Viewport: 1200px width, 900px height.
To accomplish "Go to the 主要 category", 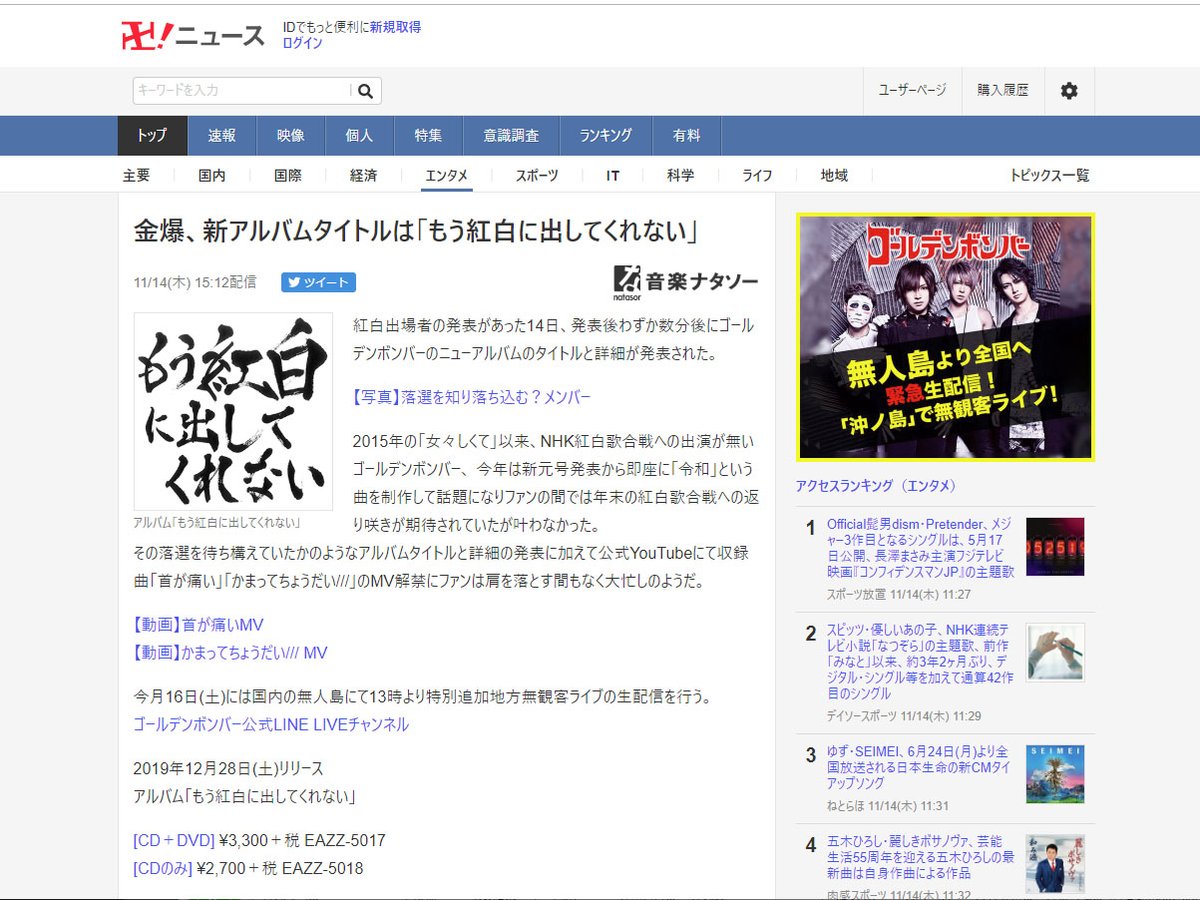I will click(136, 175).
